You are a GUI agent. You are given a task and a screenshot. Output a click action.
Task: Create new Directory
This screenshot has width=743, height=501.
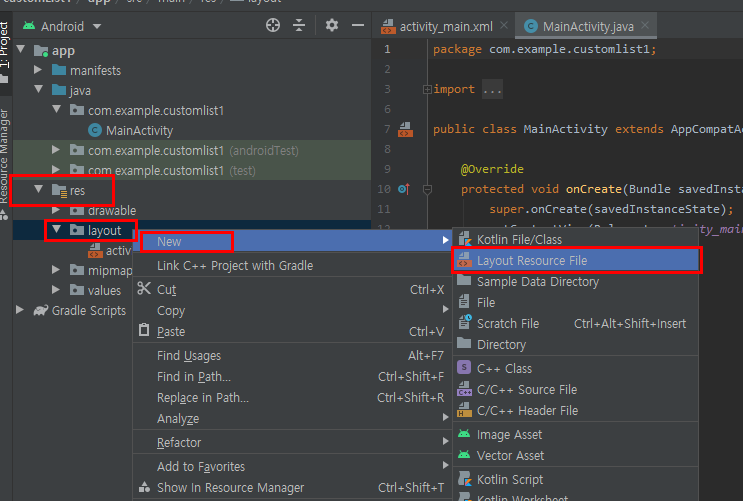(576, 344)
